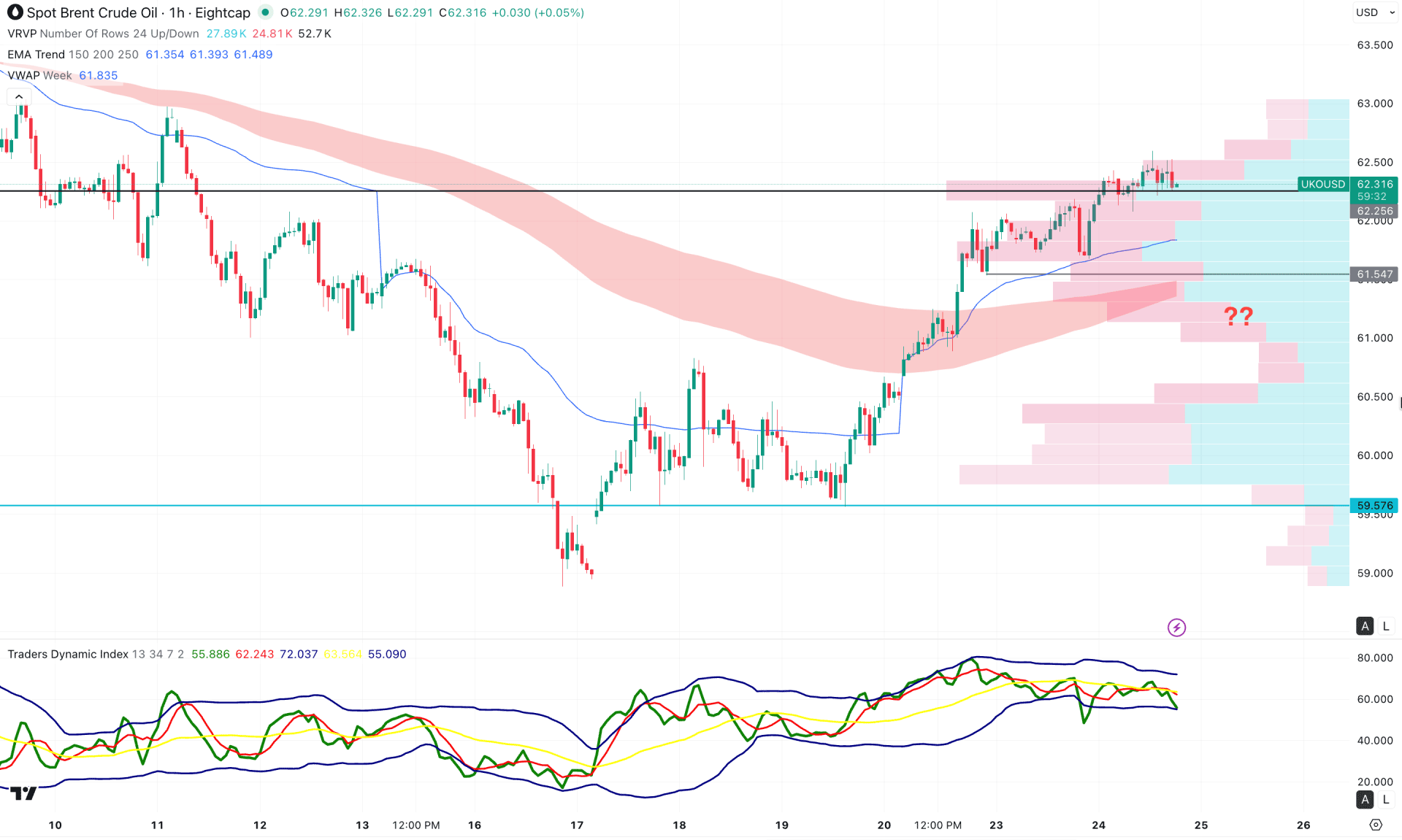Collapse the legend with the chevron arrow
This screenshot has height=840, width=1402.
(18, 96)
